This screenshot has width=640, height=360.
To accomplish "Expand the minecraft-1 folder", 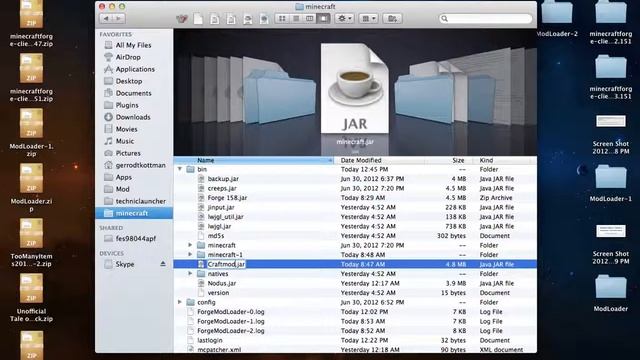I will 190,255.
